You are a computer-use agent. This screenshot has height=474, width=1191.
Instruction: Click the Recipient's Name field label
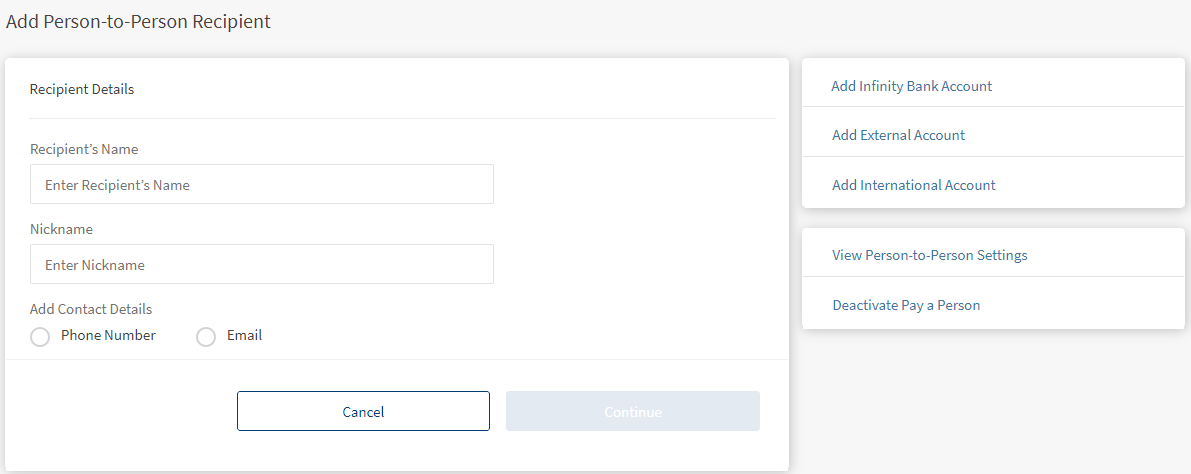tap(84, 149)
